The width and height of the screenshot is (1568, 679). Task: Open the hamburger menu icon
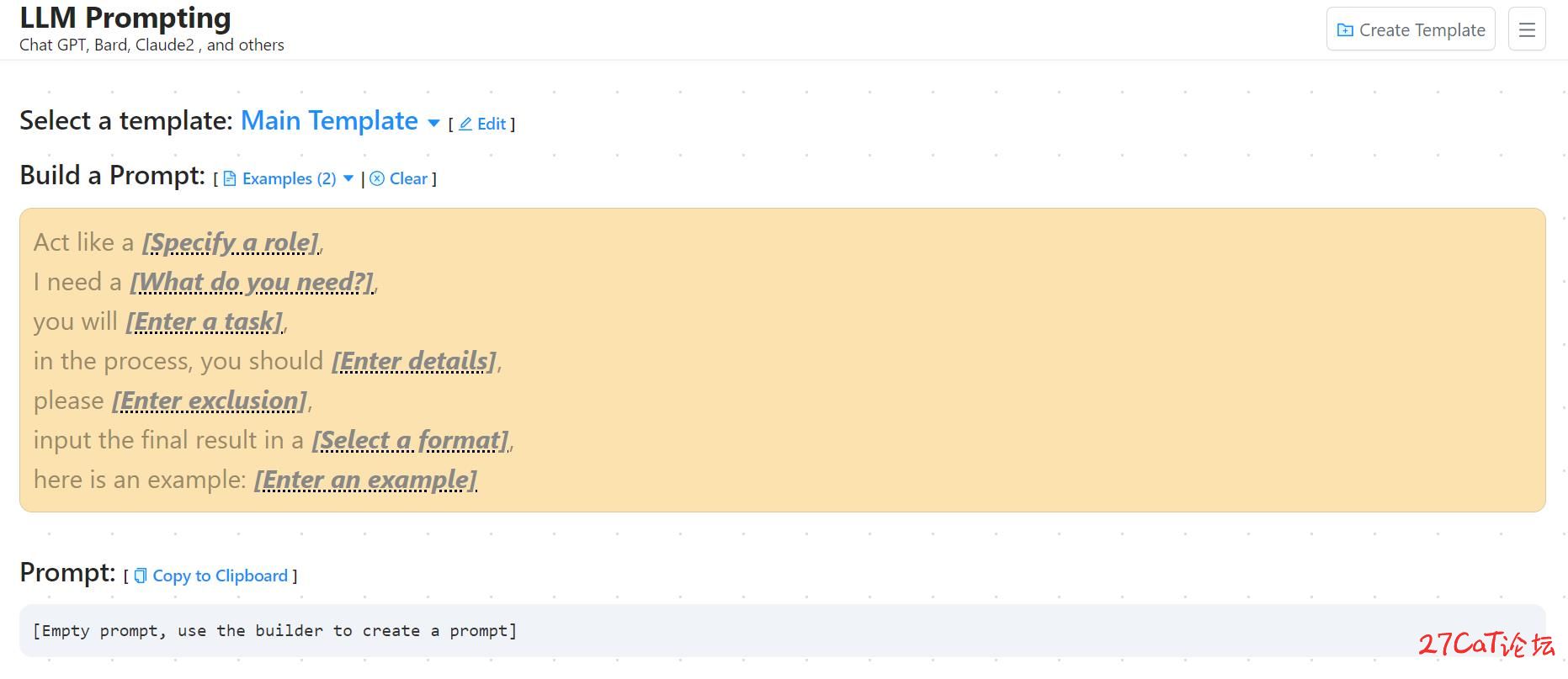coord(1527,29)
